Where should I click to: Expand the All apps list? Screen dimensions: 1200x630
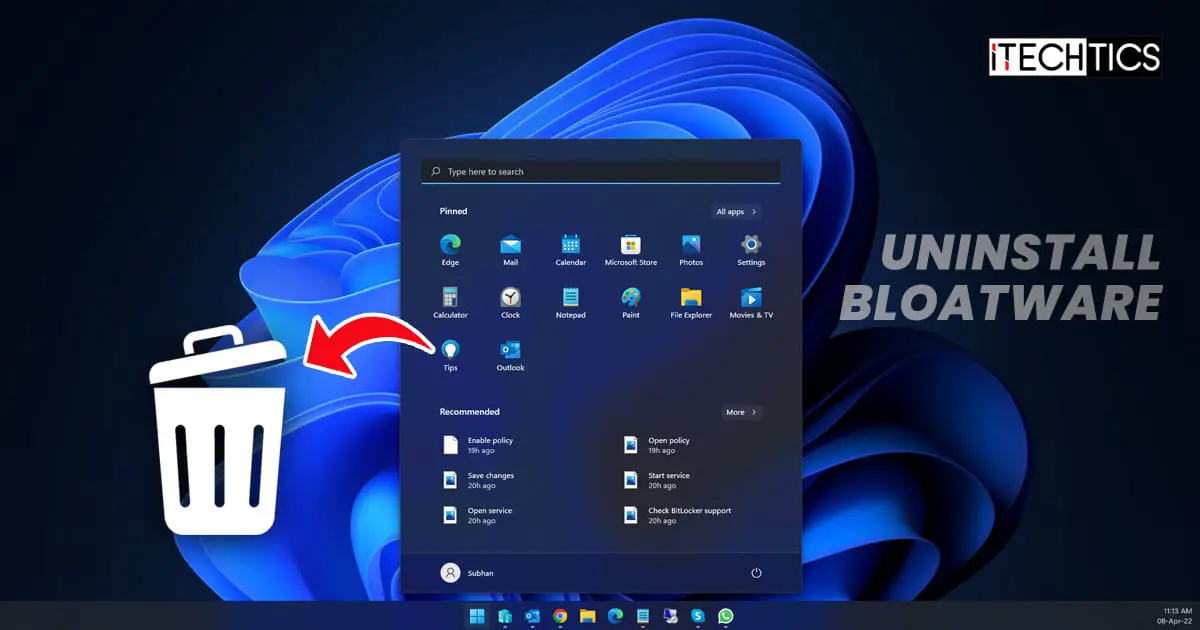(x=735, y=211)
